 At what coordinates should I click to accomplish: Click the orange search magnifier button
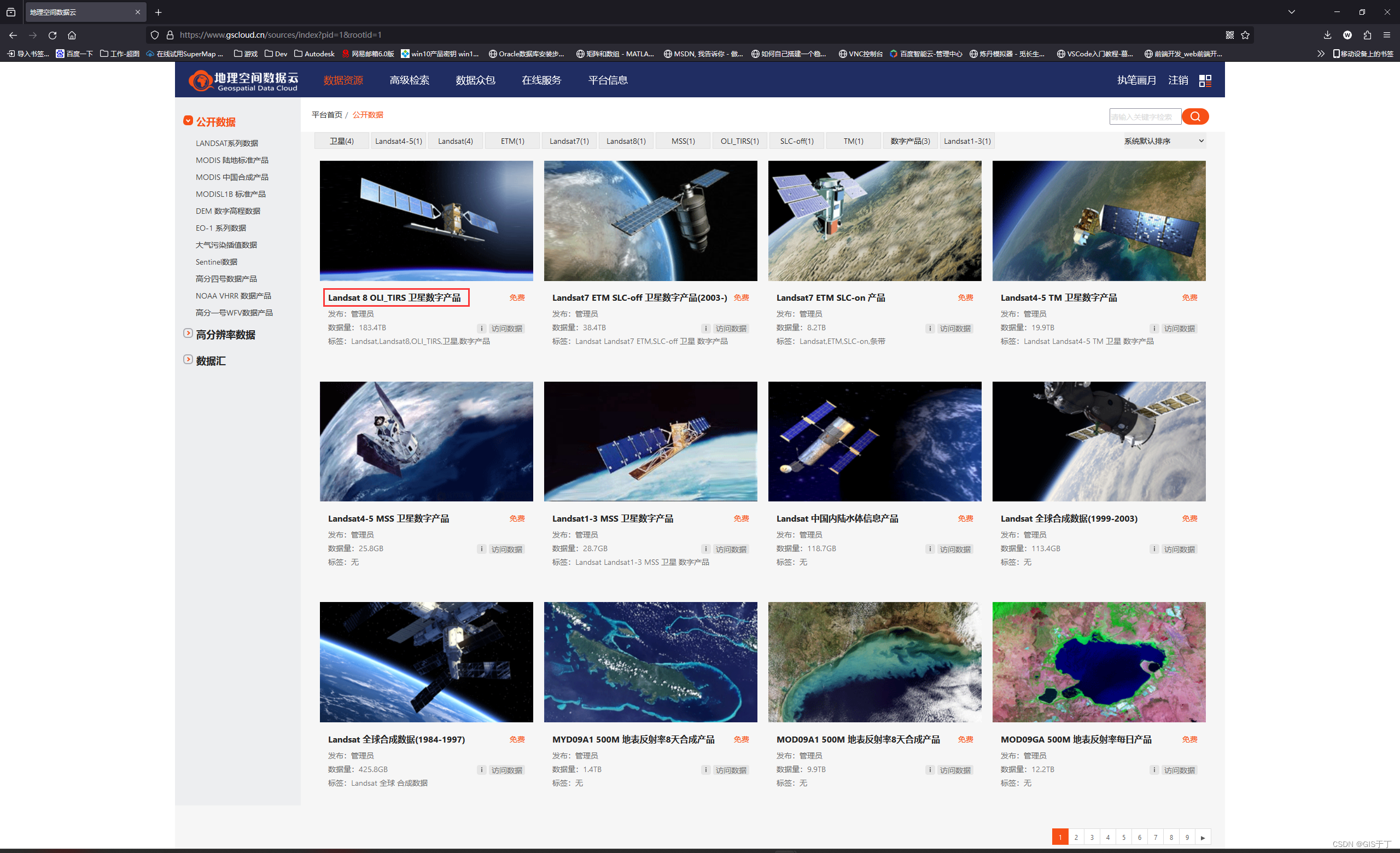pos(1194,116)
